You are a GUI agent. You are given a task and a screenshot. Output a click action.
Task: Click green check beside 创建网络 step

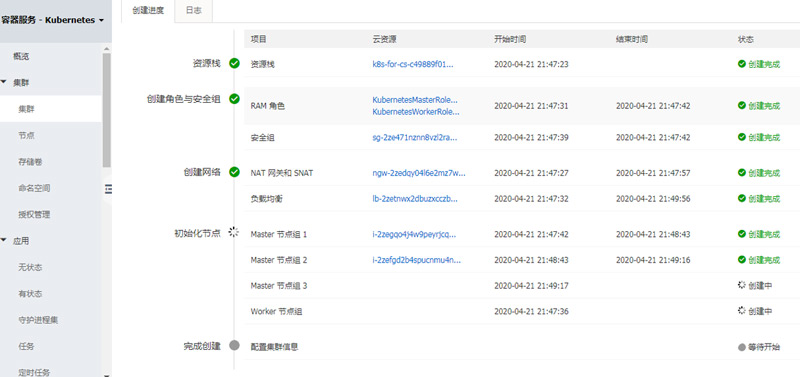pos(234,172)
